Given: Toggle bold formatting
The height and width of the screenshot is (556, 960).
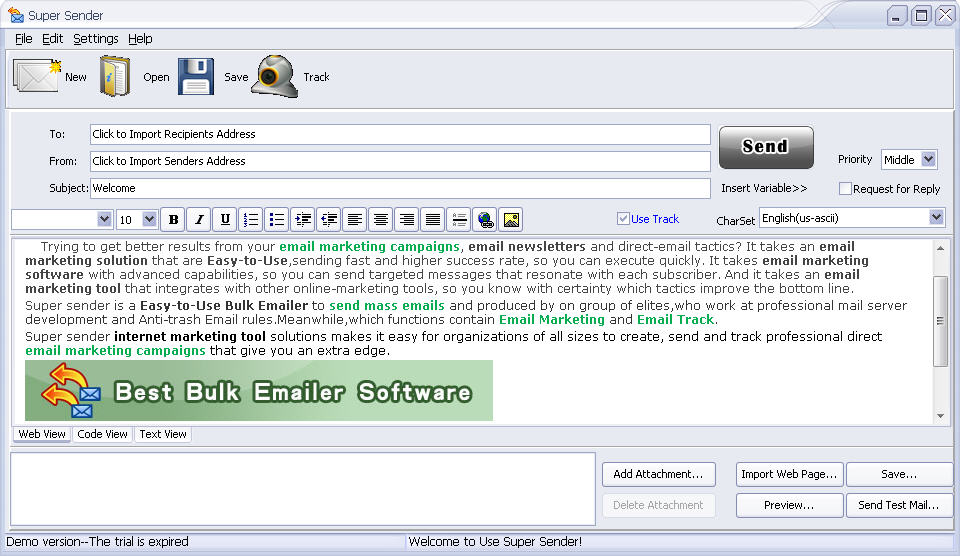Looking at the screenshot, I should click(x=173, y=219).
